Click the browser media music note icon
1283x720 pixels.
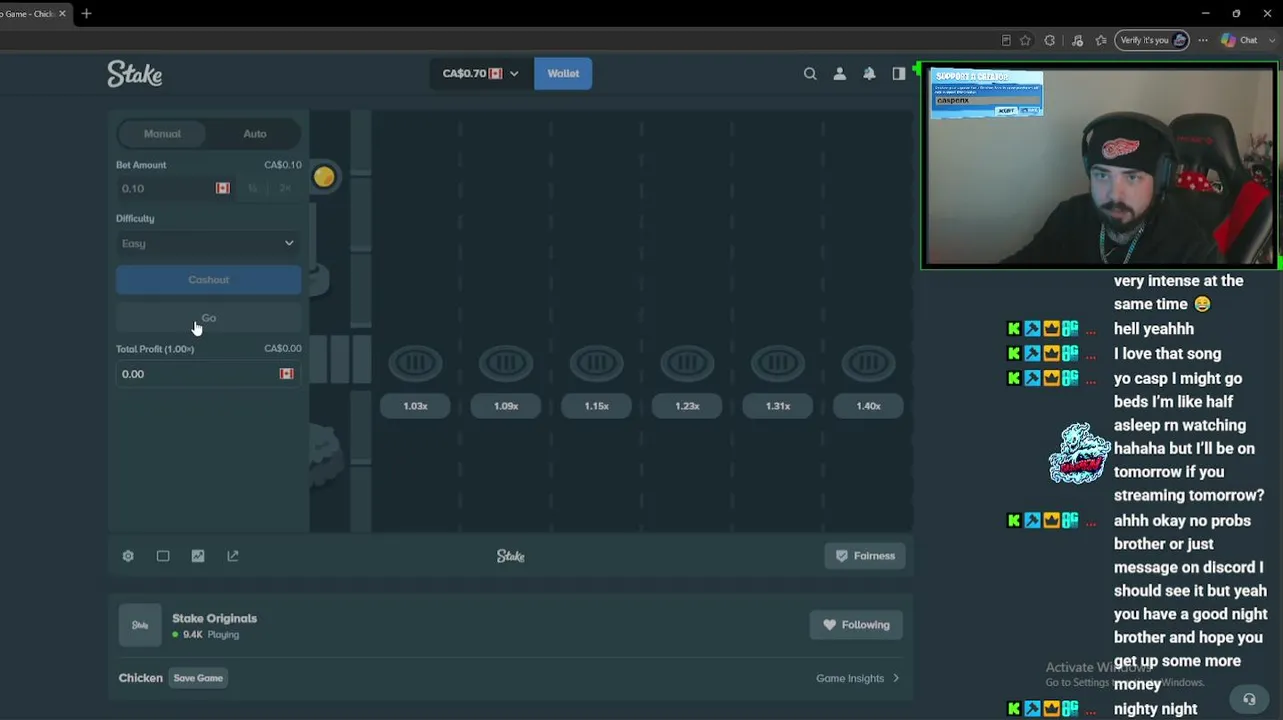click(1077, 40)
